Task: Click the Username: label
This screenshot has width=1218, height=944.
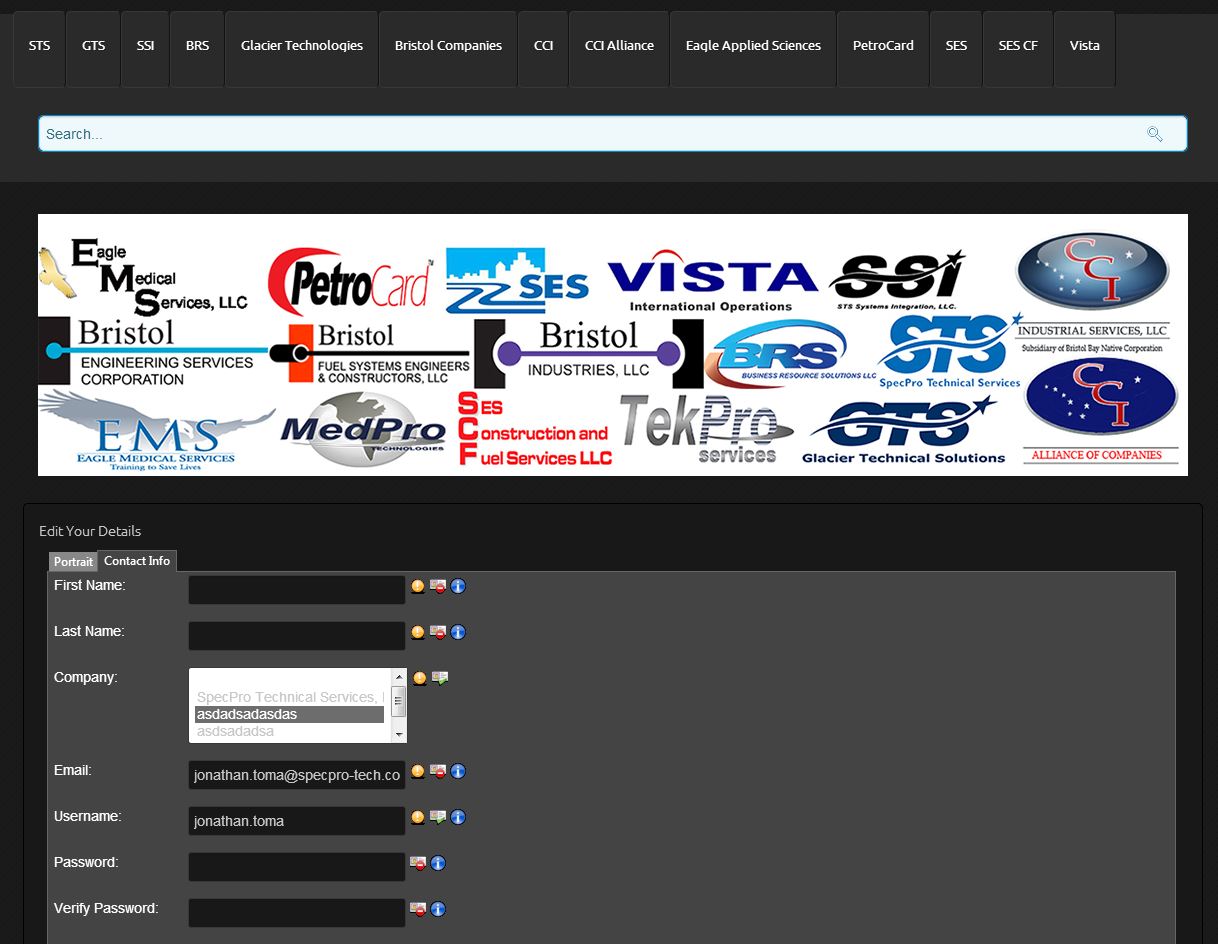Action: 88,816
